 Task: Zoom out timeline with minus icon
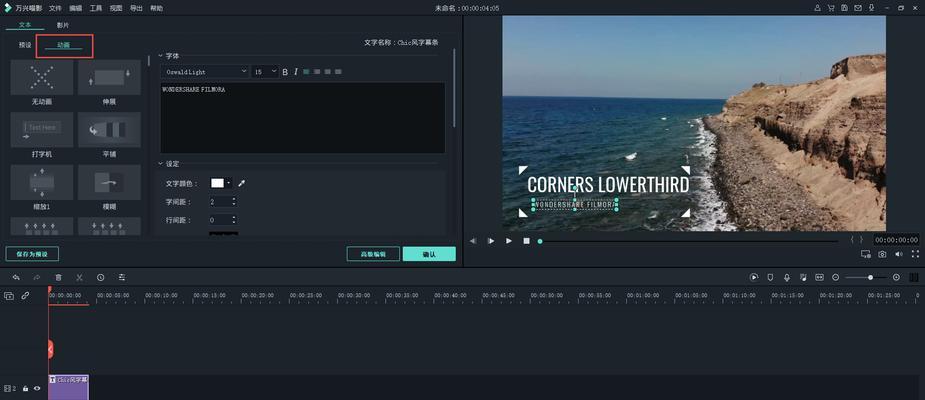tap(835, 277)
